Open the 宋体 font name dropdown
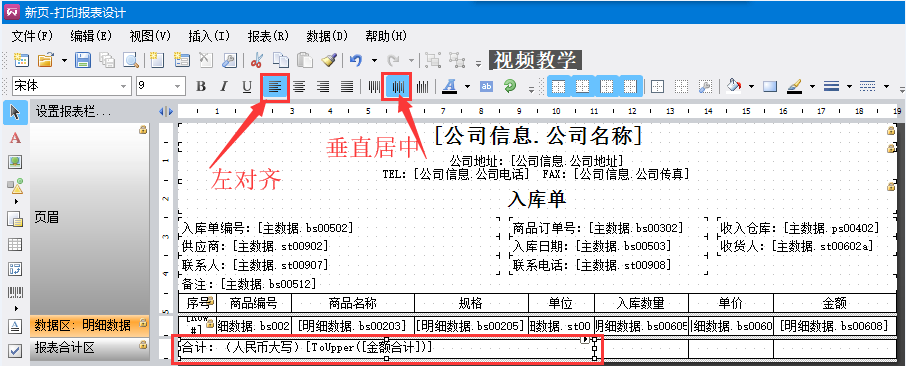906x366 pixels. click(72, 87)
